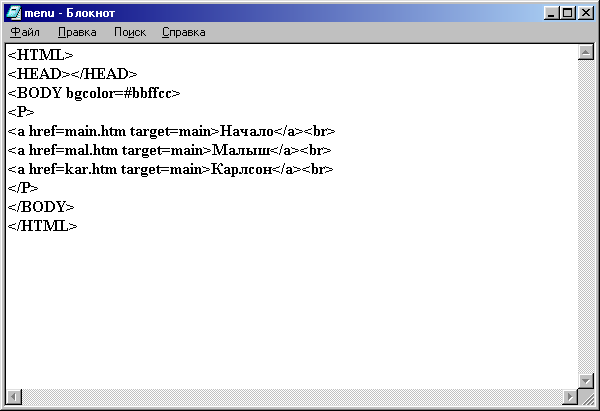Click the vertical scrollbar down arrow
This screenshot has height=411, width=600.
pos(585,381)
